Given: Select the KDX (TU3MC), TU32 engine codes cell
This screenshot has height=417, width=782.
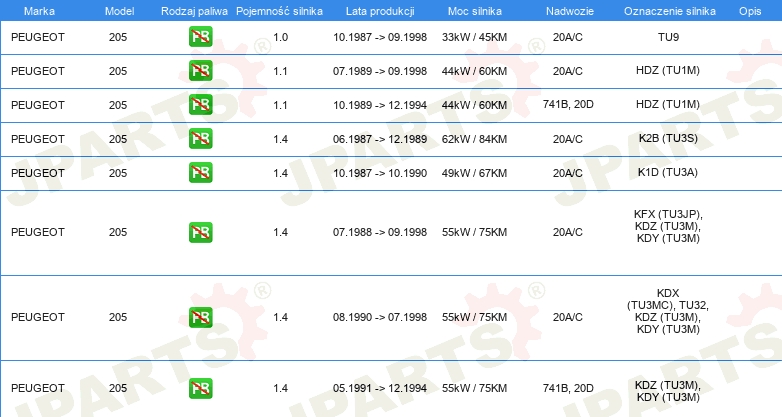Looking at the screenshot, I should click(x=668, y=311).
